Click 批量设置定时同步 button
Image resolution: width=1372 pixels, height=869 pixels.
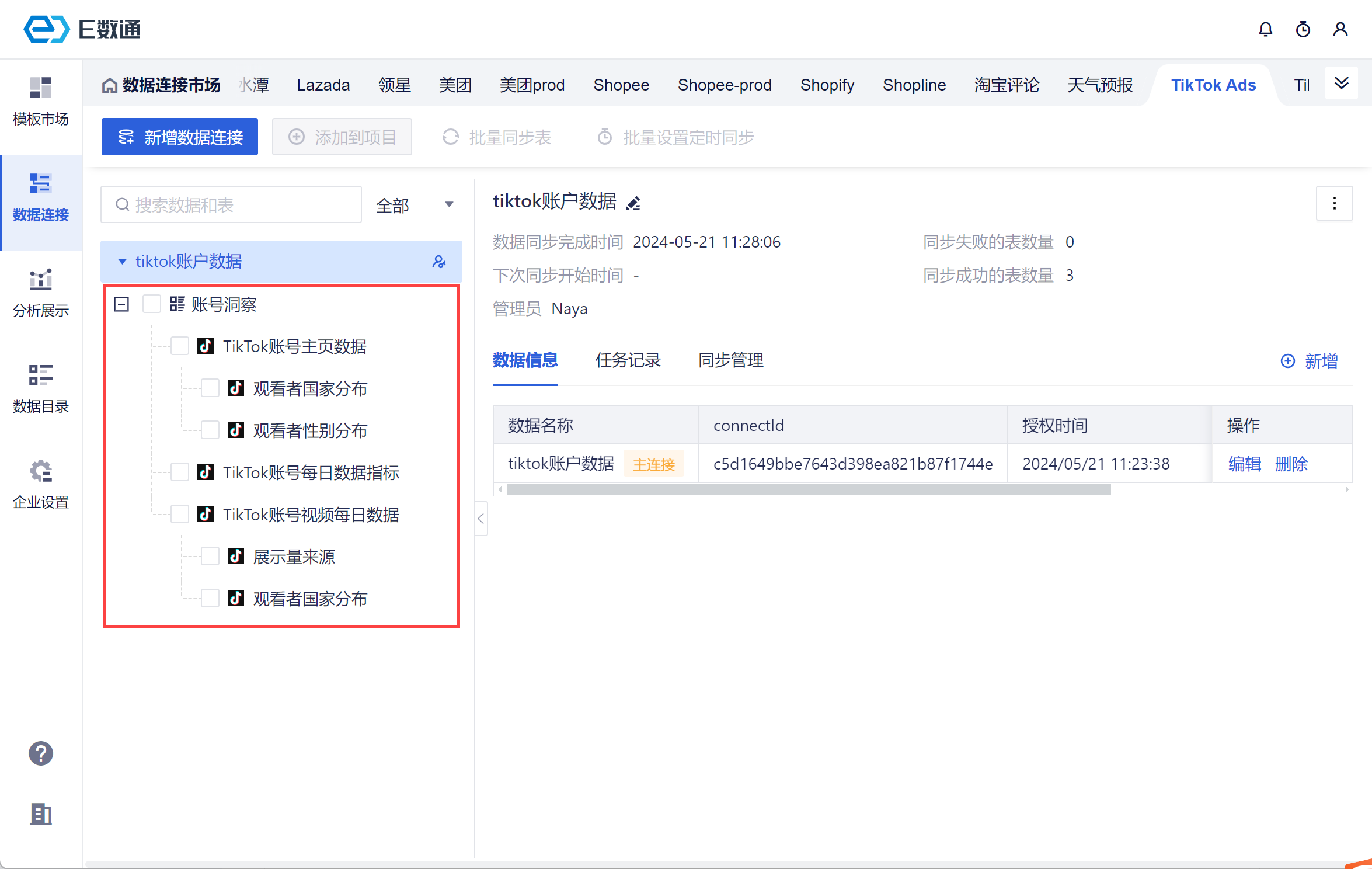(675, 137)
